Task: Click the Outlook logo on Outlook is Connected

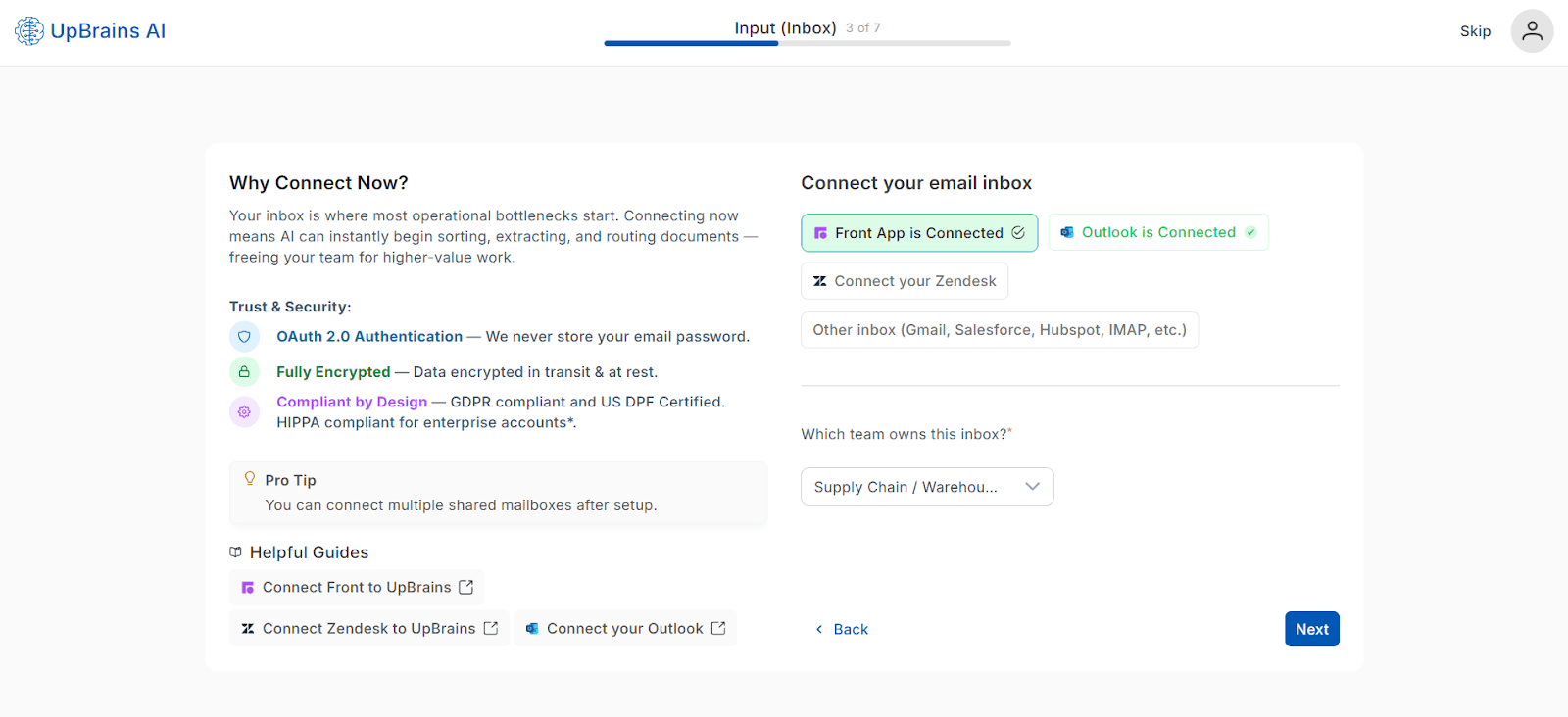Action: coord(1067,232)
